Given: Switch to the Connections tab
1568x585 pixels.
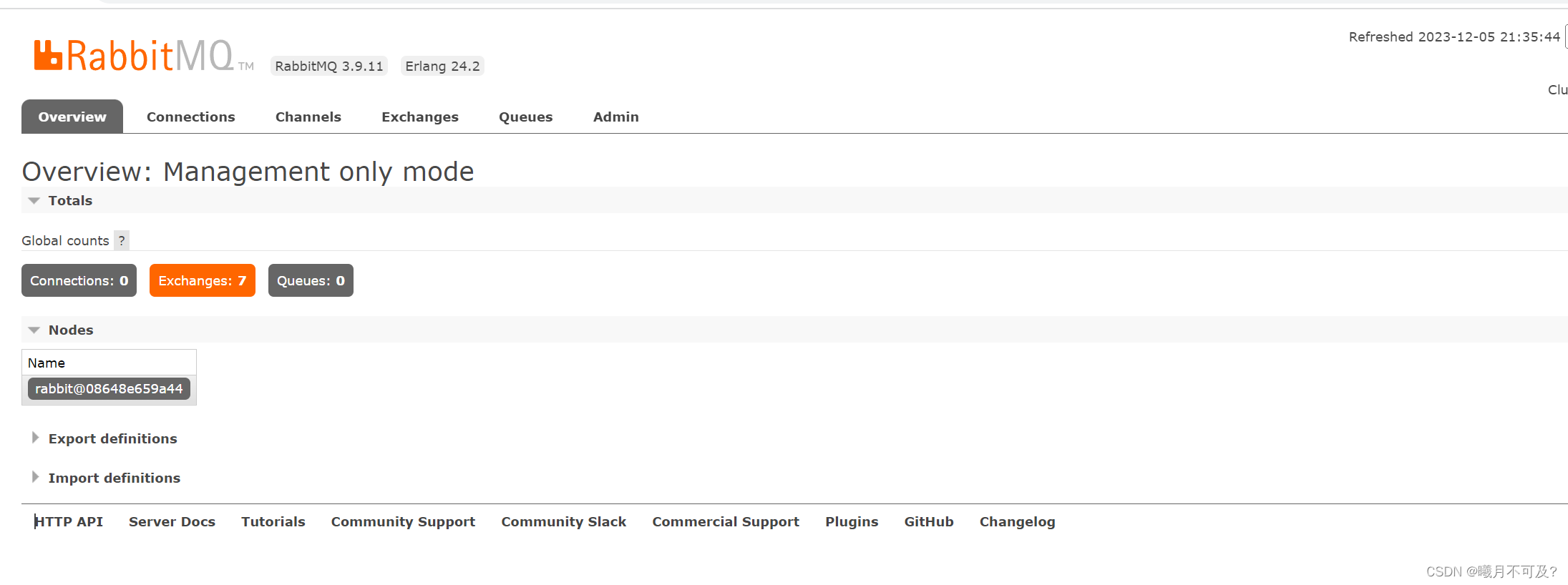Looking at the screenshot, I should pyautogui.click(x=191, y=117).
